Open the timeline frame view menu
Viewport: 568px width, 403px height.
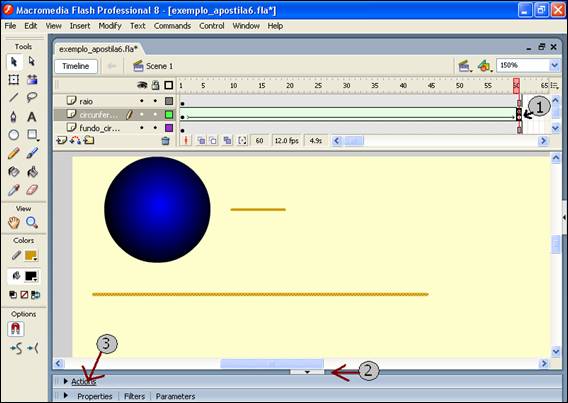pyautogui.click(x=555, y=85)
